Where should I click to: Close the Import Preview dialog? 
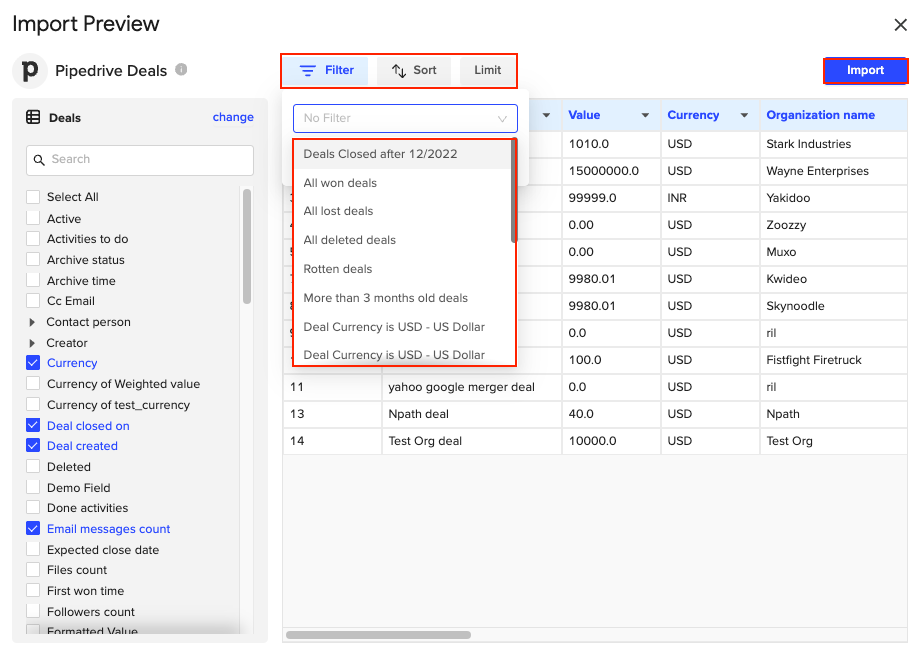900,25
